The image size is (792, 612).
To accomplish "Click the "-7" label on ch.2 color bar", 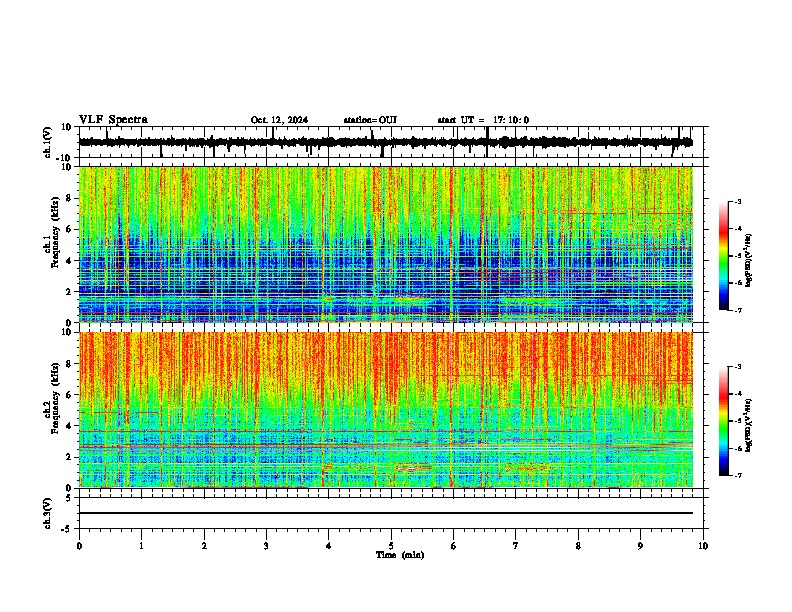I will (x=737, y=476).
